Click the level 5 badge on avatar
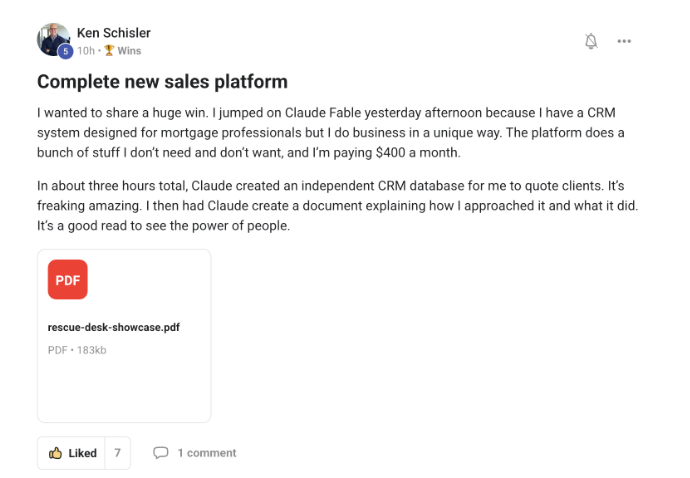This screenshot has height=478, width=690. tap(66, 51)
